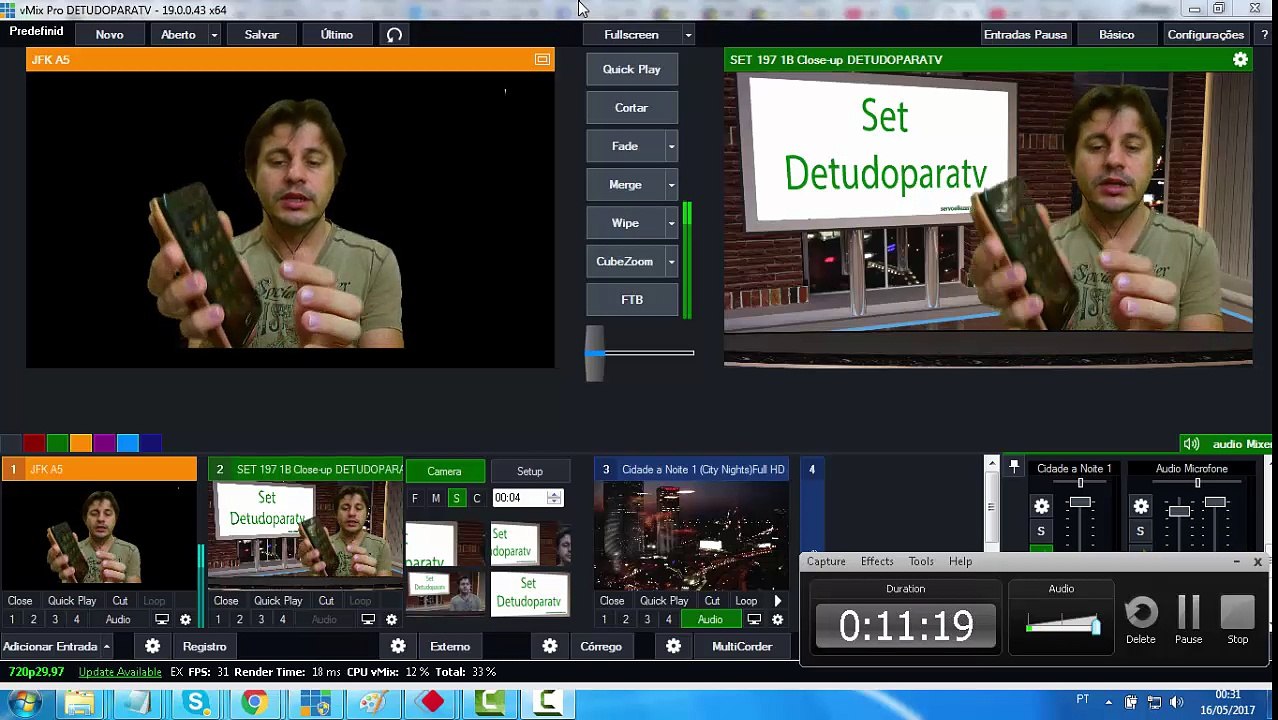Play input 3 Cidade a Noite with arrow icon
The height and width of the screenshot is (720, 1278).
pyautogui.click(x=777, y=601)
